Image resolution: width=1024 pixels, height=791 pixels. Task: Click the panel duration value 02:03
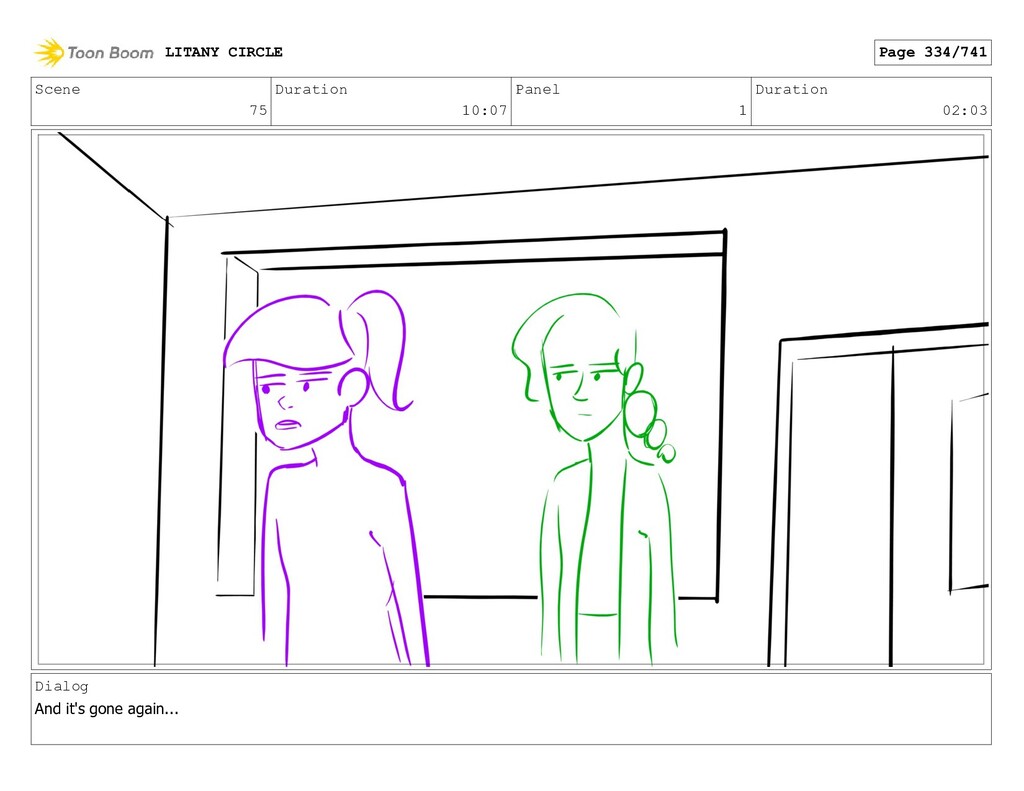click(x=965, y=110)
